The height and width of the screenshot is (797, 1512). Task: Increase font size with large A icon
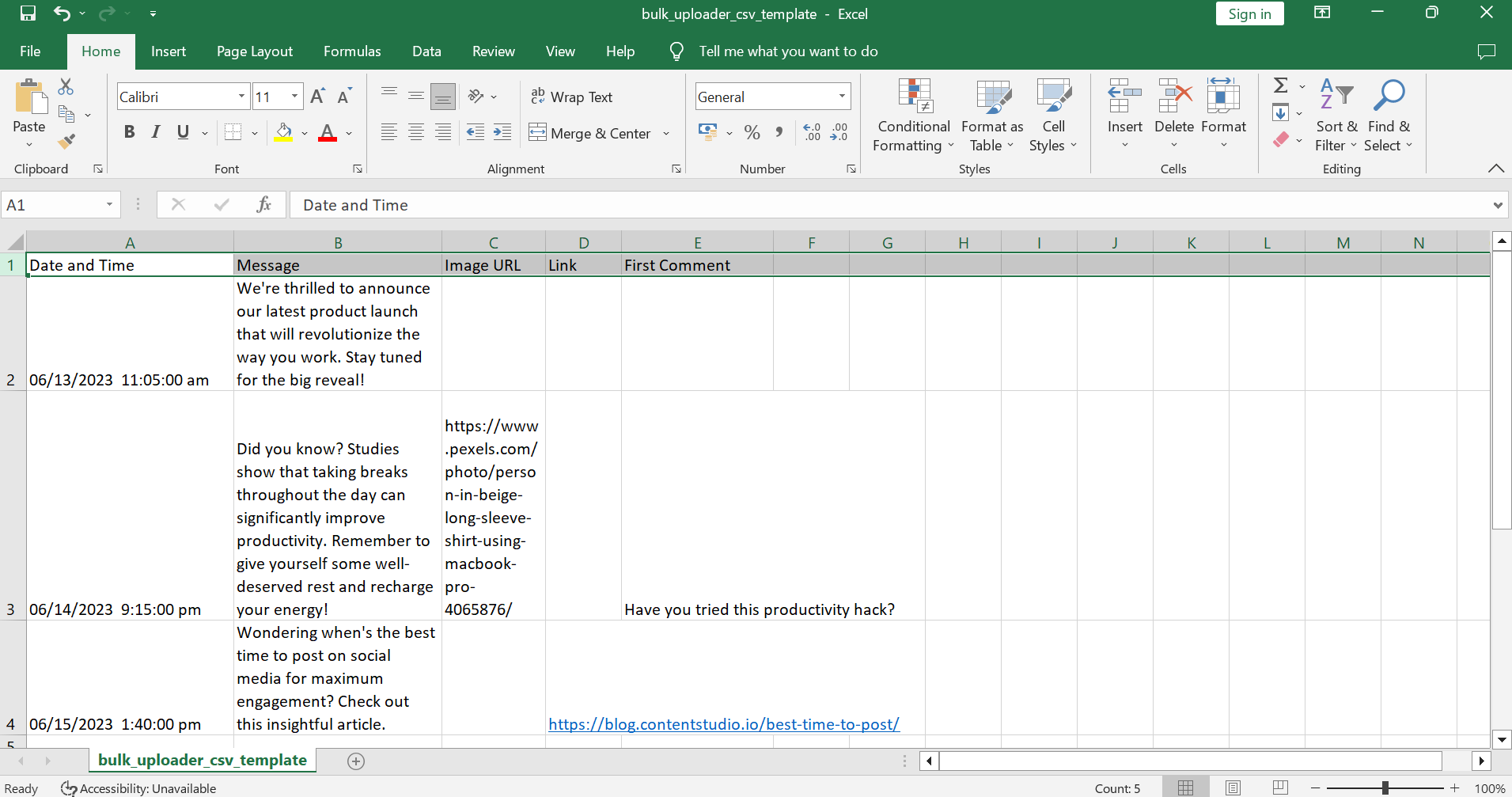(x=317, y=97)
